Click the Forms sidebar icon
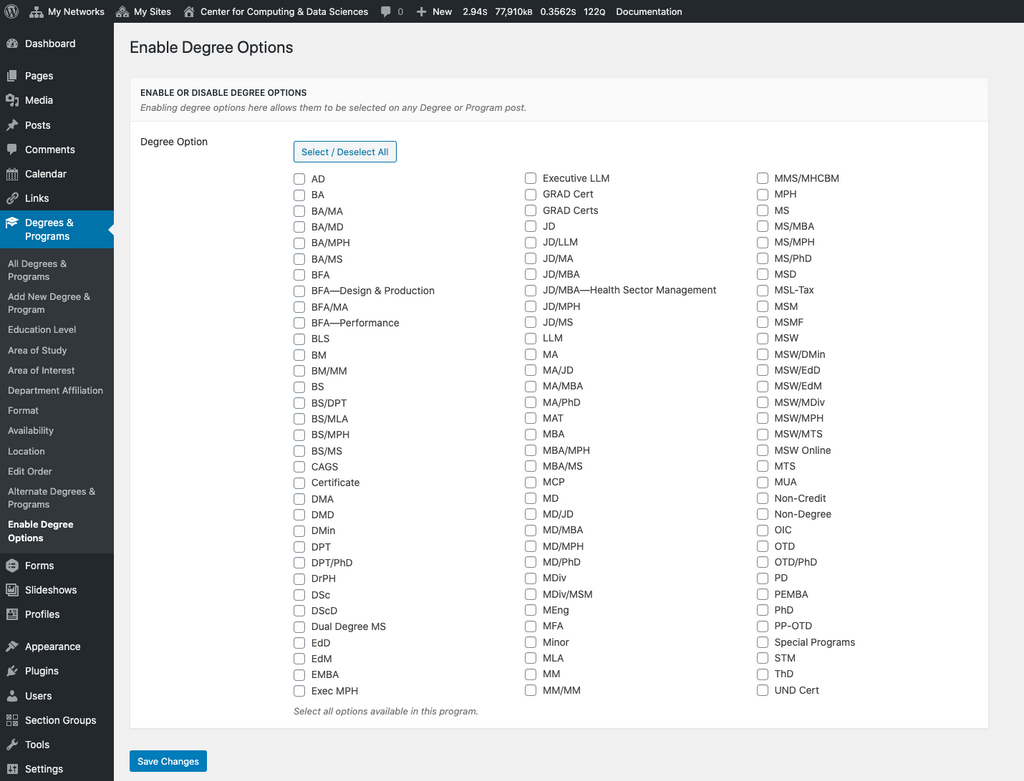 12,566
